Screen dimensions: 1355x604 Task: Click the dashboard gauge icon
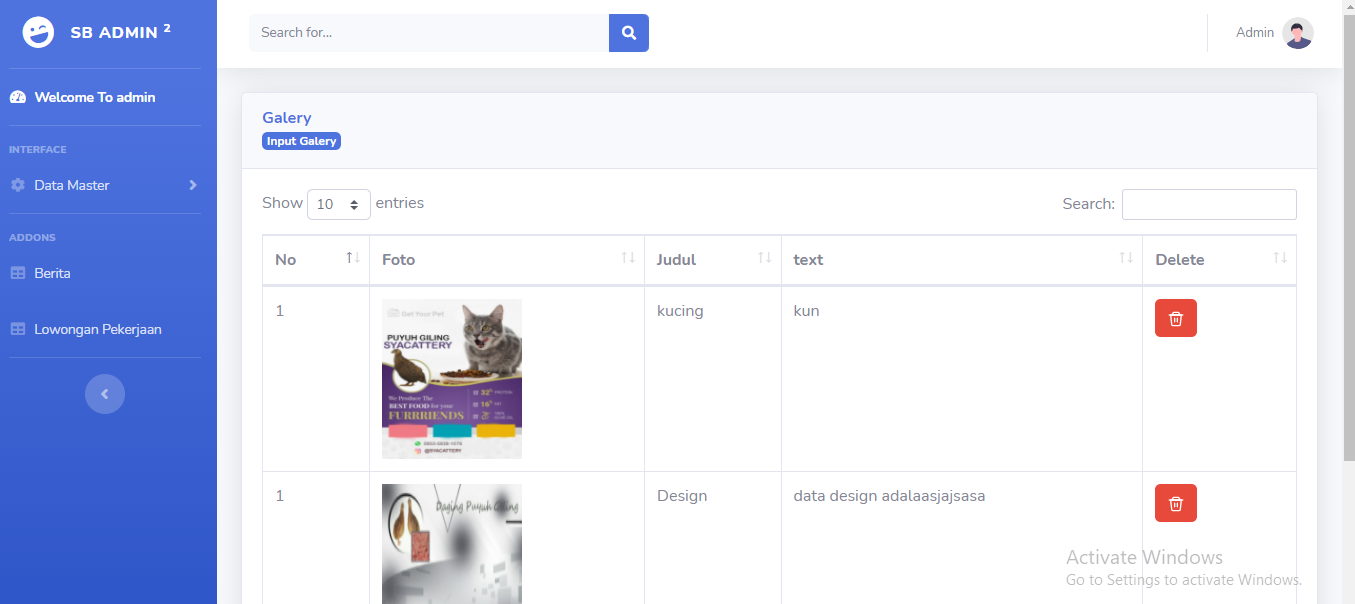[x=18, y=97]
